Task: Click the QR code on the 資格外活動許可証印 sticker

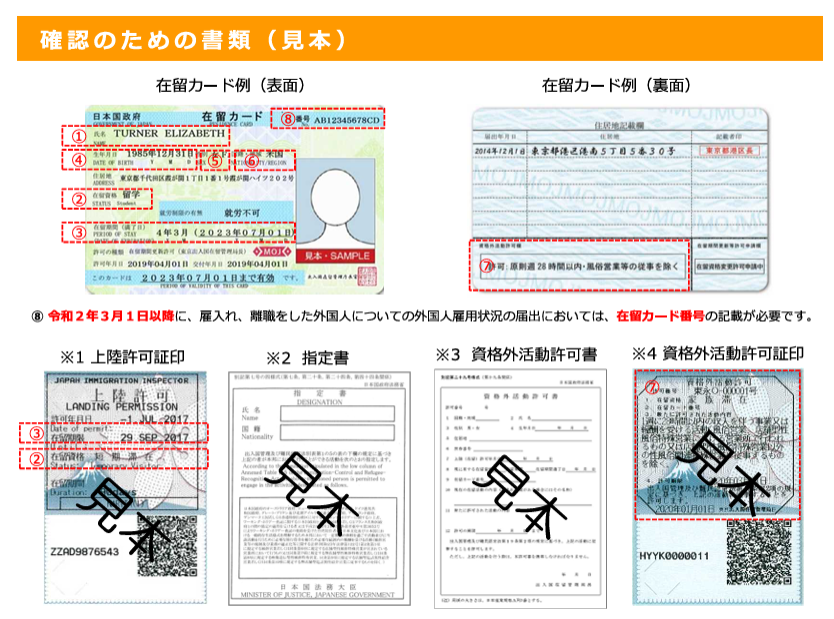Action: (x=759, y=552)
